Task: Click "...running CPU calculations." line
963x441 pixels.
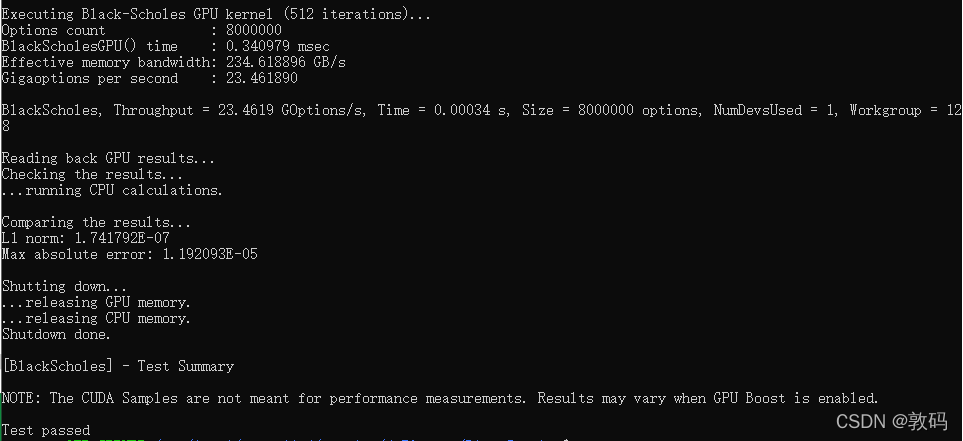Action: click(112, 190)
